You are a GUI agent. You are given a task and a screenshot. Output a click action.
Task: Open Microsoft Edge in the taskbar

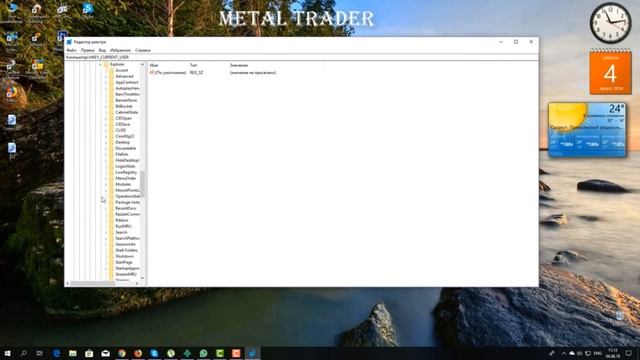click(x=56, y=353)
